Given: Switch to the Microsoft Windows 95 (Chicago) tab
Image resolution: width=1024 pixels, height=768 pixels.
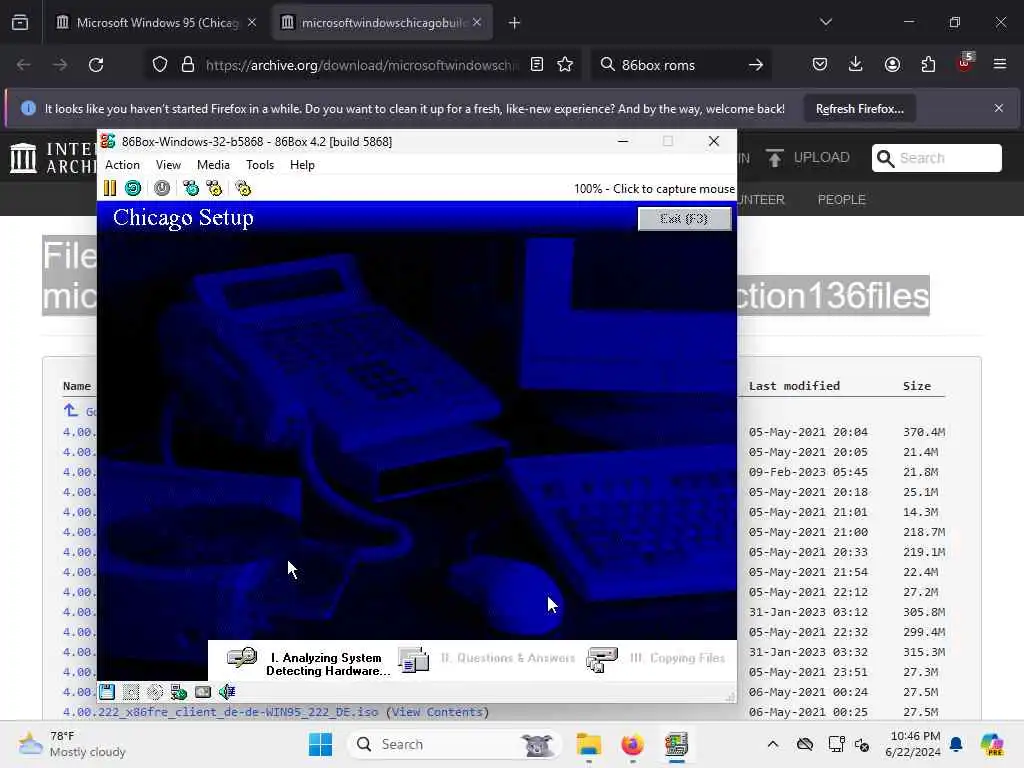Looking at the screenshot, I should pyautogui.click(x=157, y=23).
